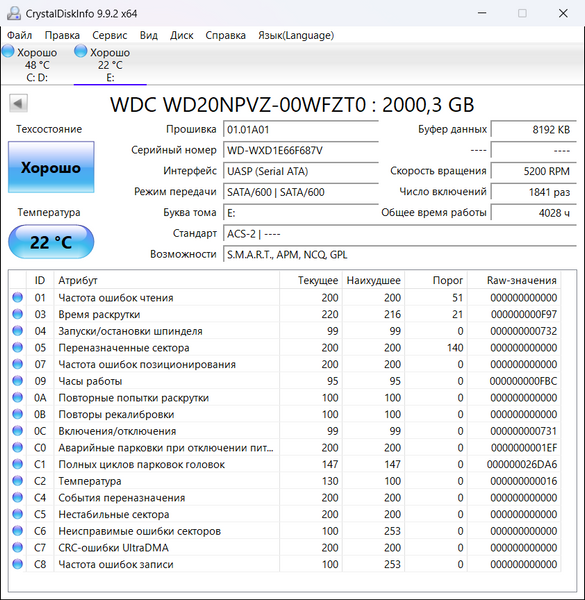This screenshot has width=585, height=600.
Task: Minimize the CrystalDiskInfo window
Action: [482, 13]
